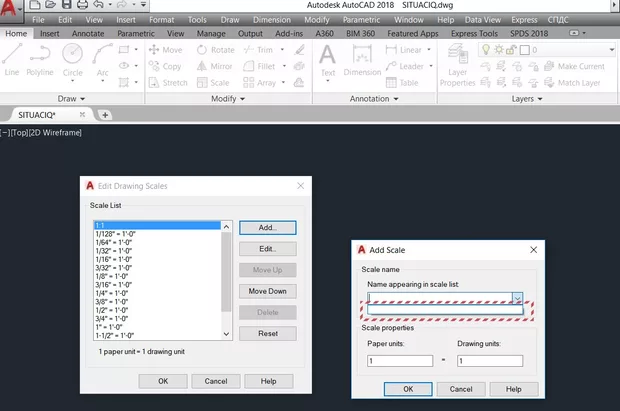Open the AutoCAD application menu logo

pyautogui.click(x=9, y=8)
